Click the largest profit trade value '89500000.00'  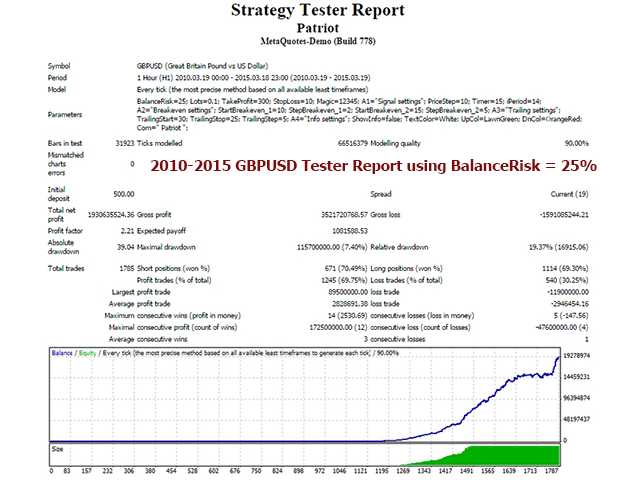click(348, 292)
